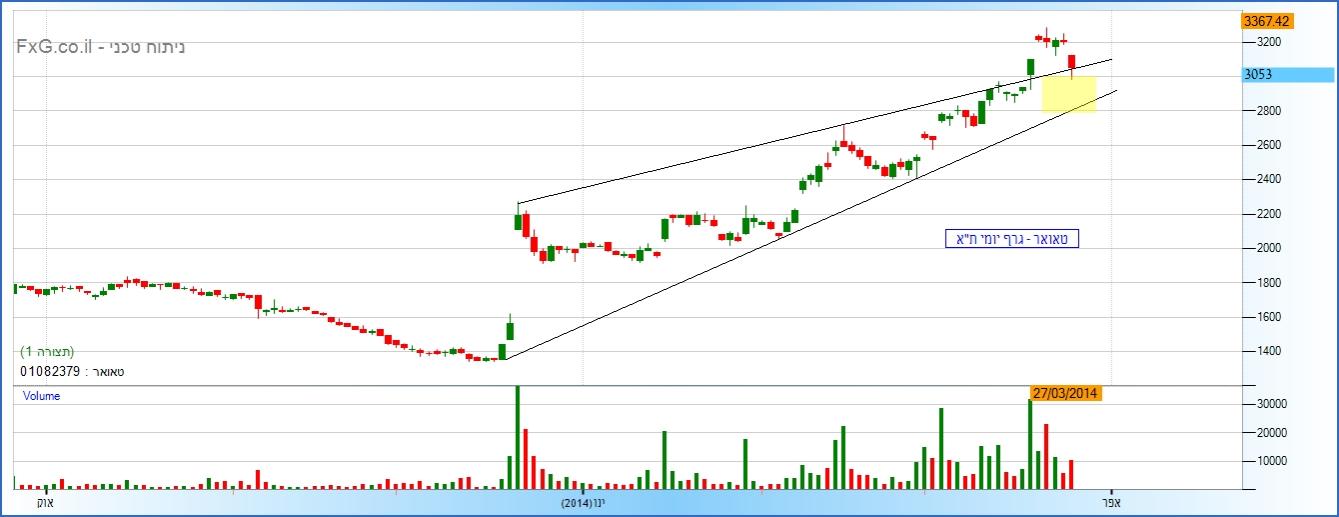Screen dimensions: 1339x517
Task: Click the 30000 tick on volume axis
Action: 1273,404
